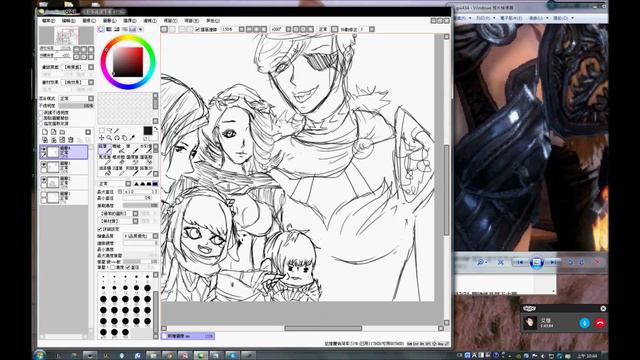Toggle pressure size checkbox (直徑)
640x360 pixels.
click(128, 267)
